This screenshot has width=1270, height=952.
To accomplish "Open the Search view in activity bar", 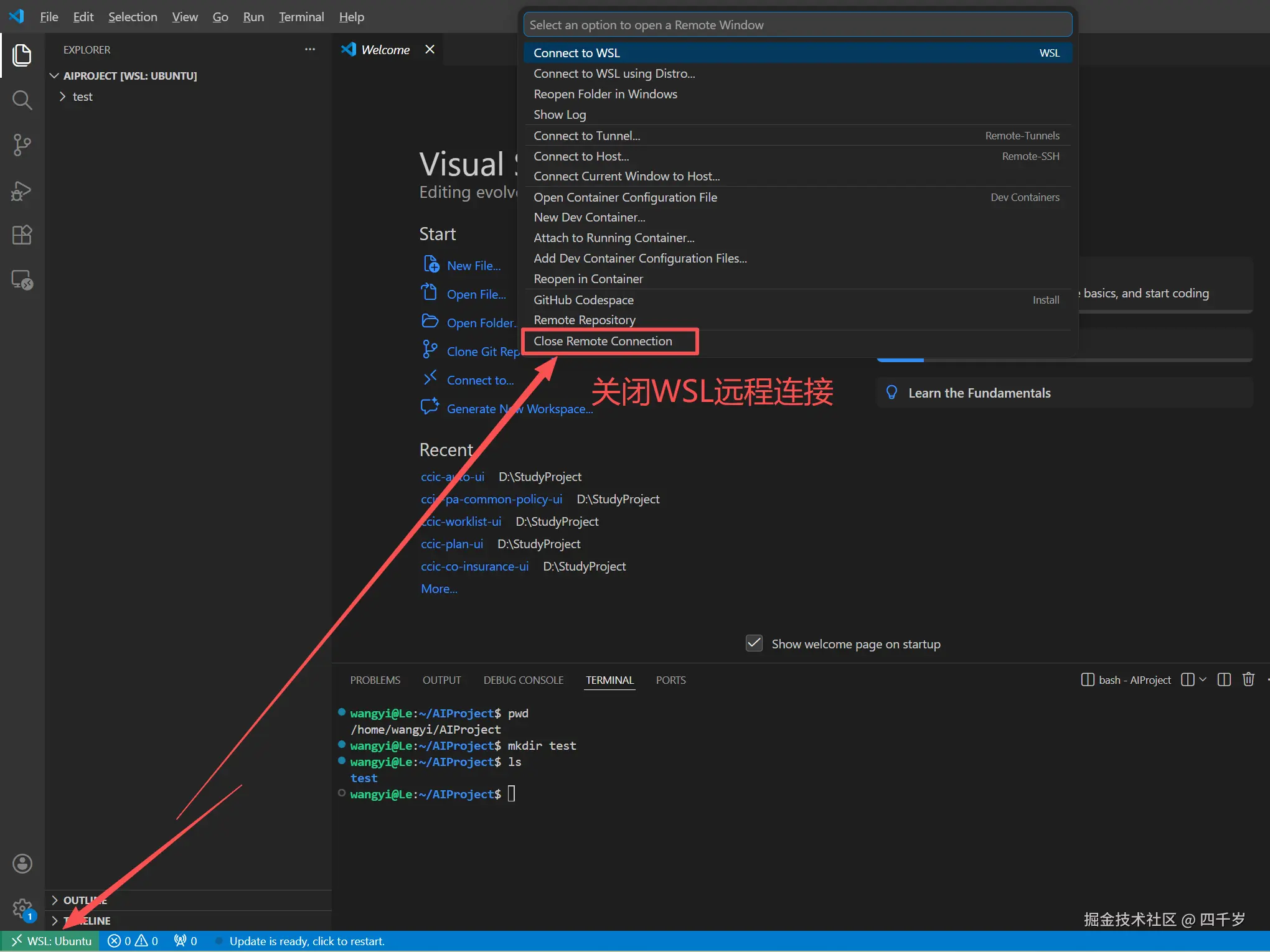I will (x=22, y=100).
